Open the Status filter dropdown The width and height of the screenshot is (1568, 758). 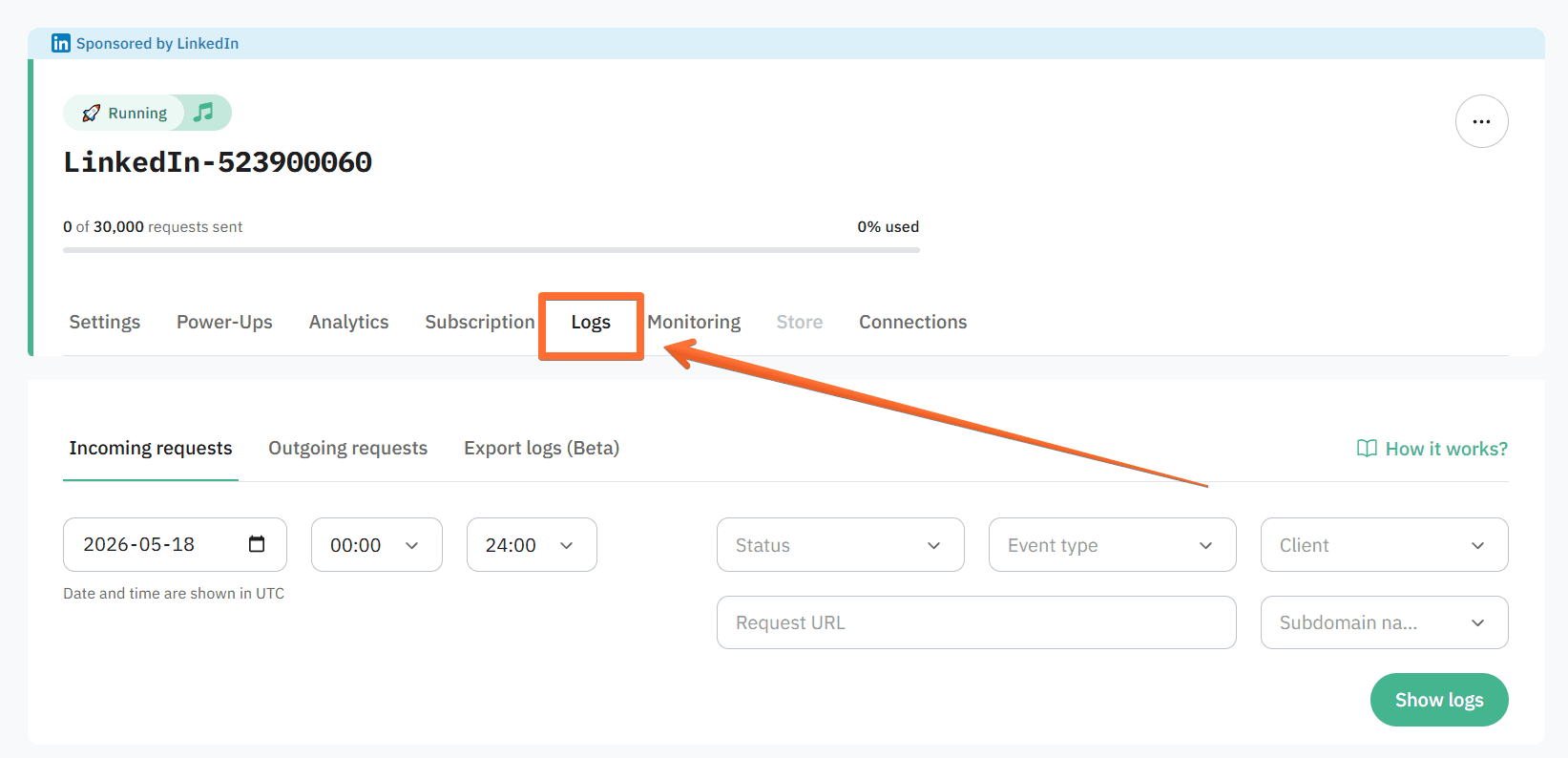[841, 545]
